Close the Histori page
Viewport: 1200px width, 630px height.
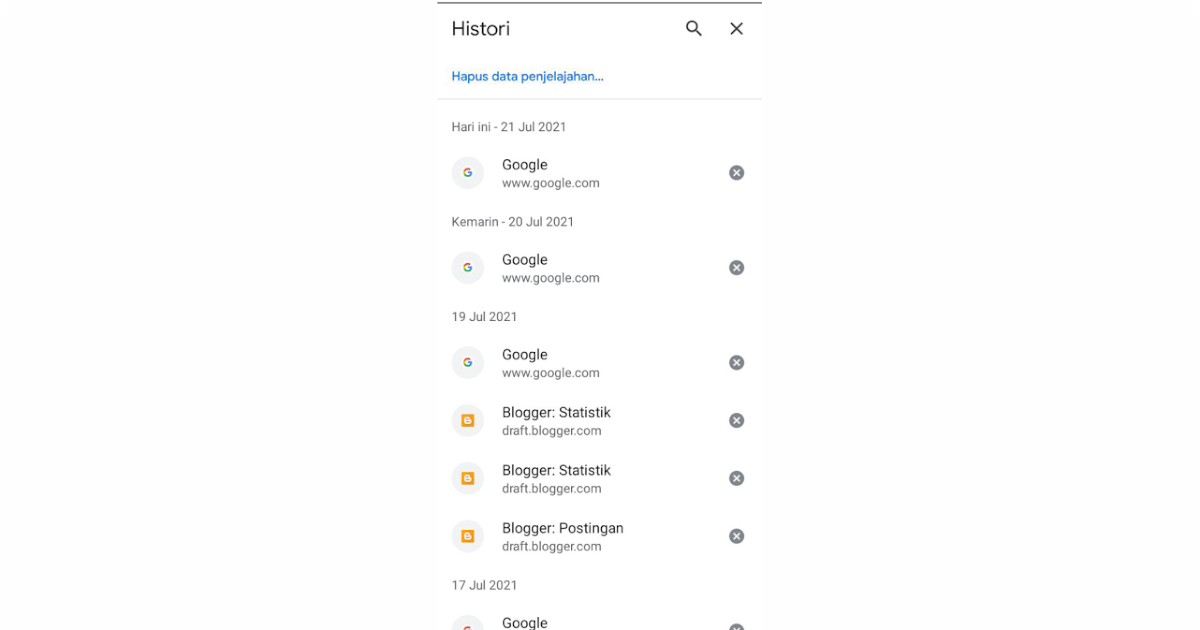click(x=736, y=28)
